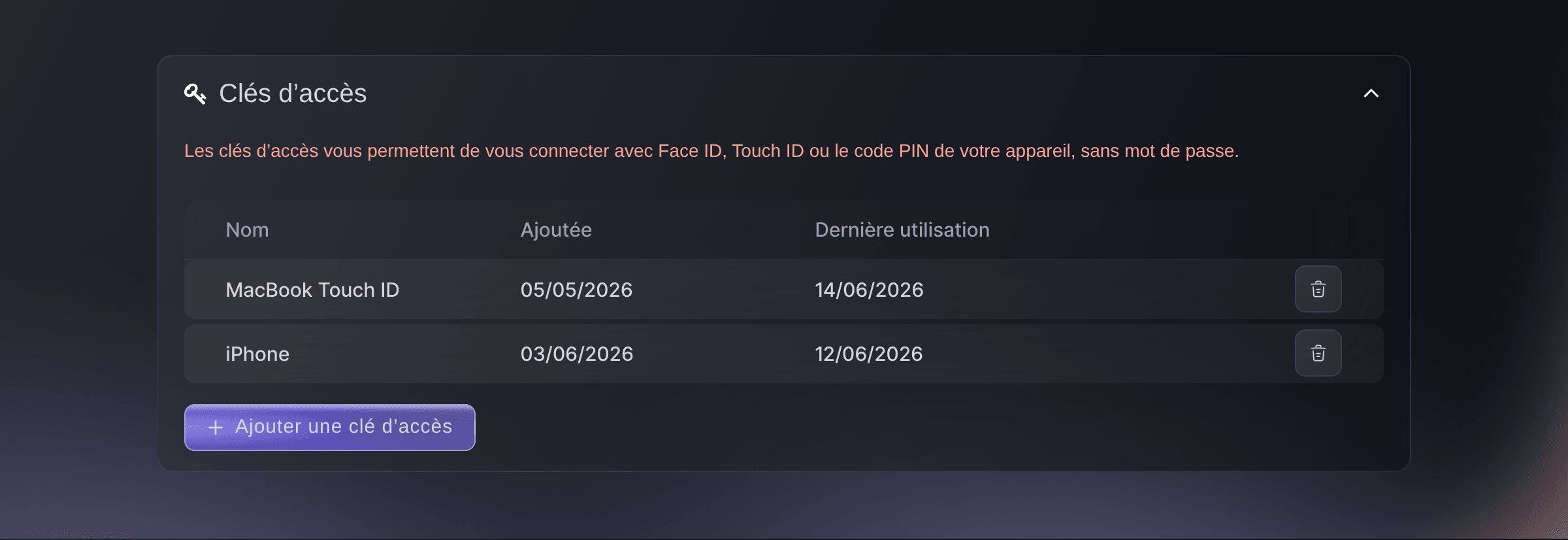Click the 03/06/2026 added date

coord(576,354)
